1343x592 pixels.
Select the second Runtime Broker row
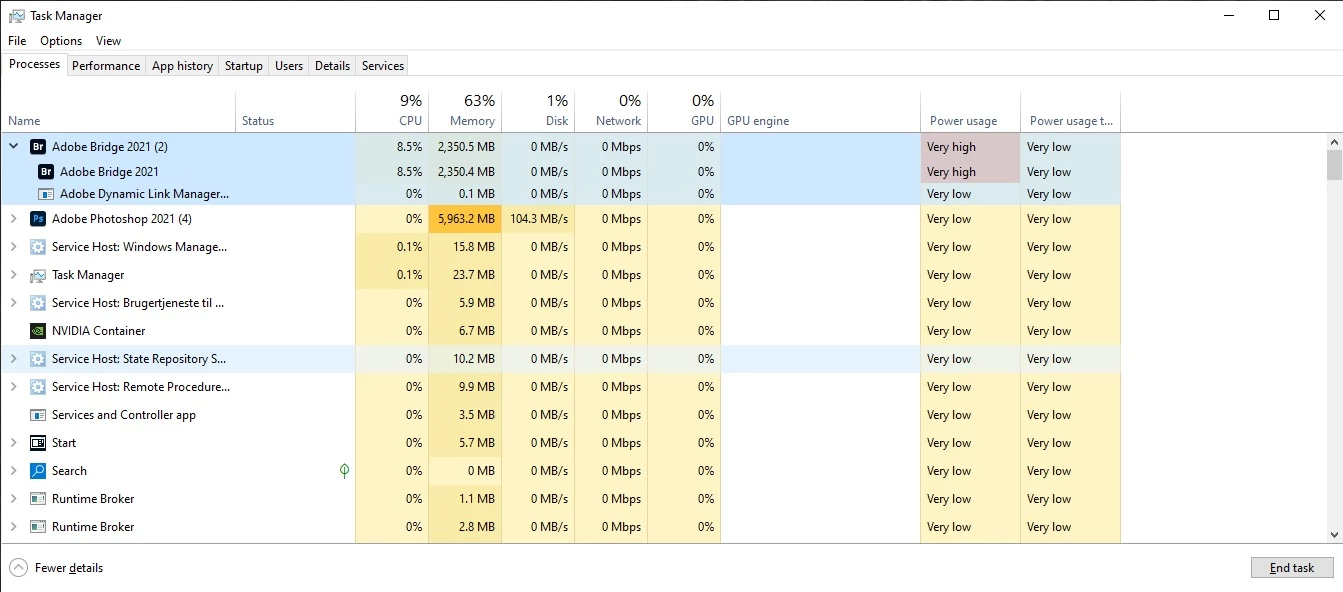tap(560, 527)
